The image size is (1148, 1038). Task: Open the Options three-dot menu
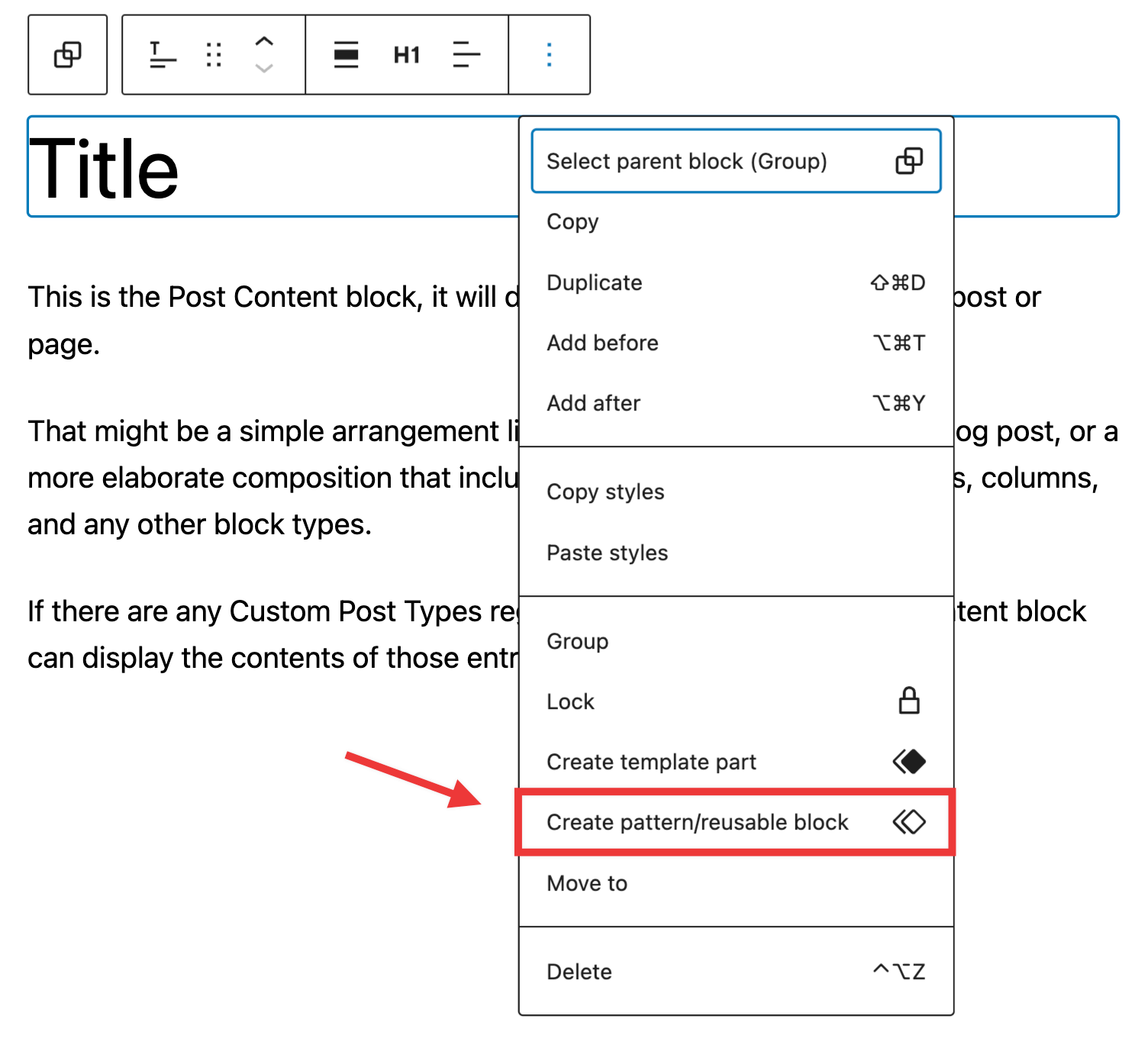pos(548,55)
